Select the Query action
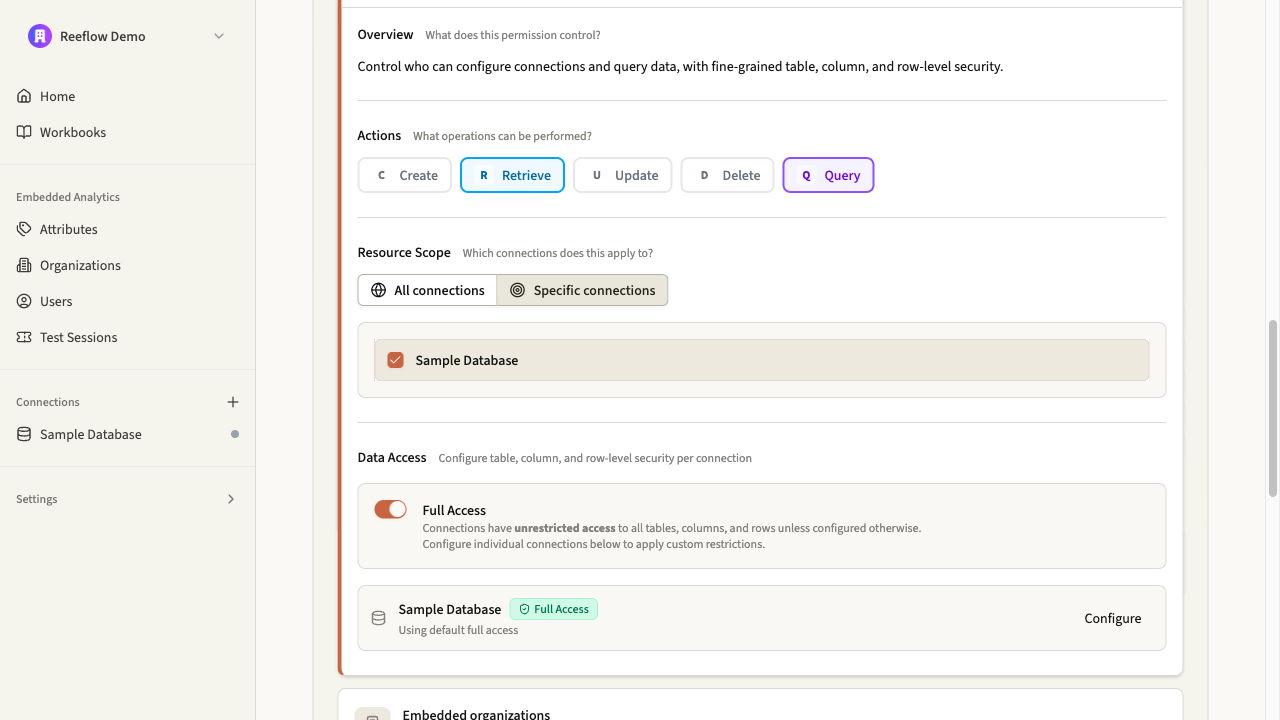The image size is (1280, 720). [828, 175]
